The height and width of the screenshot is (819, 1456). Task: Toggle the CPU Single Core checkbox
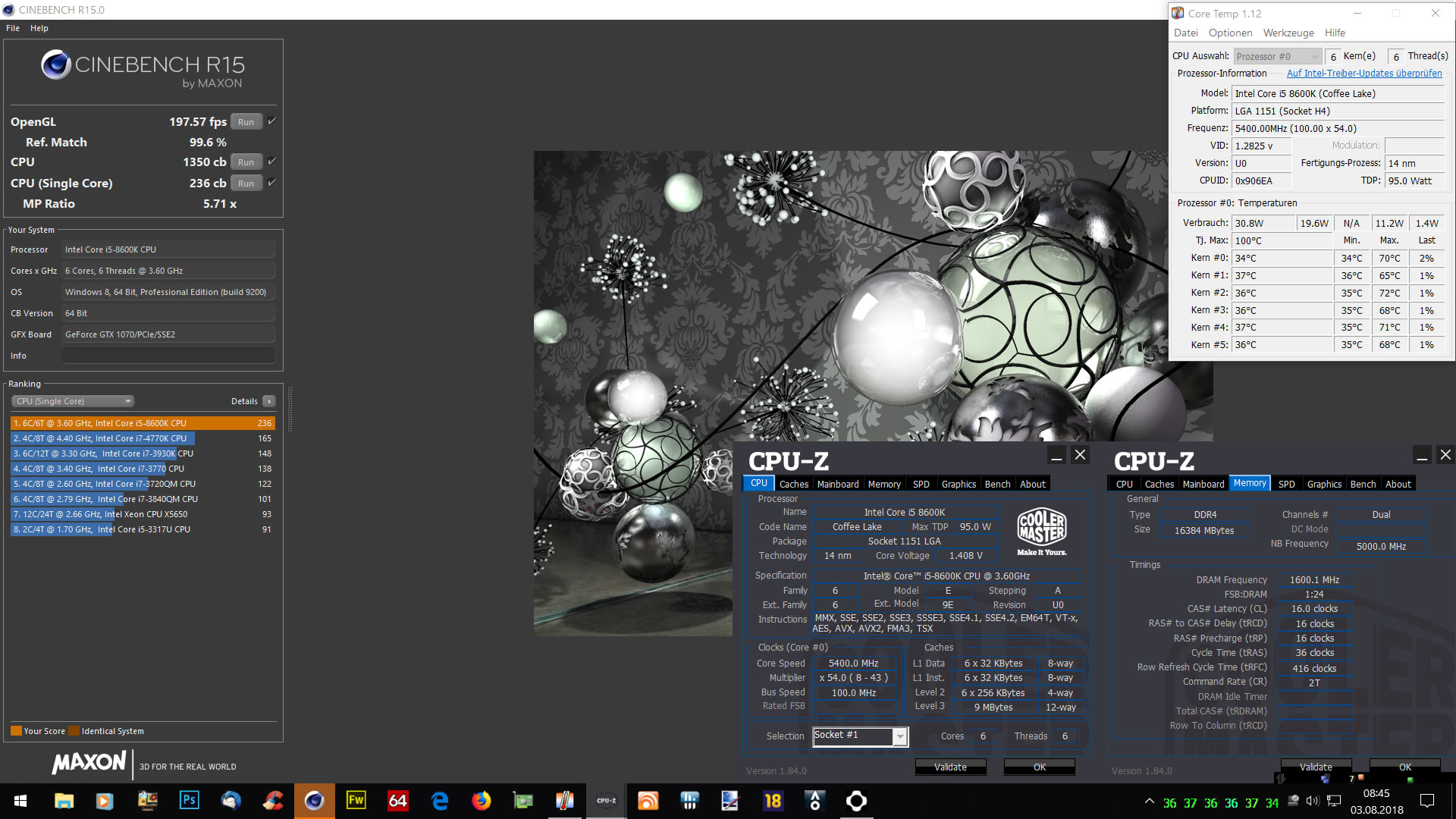271,183
